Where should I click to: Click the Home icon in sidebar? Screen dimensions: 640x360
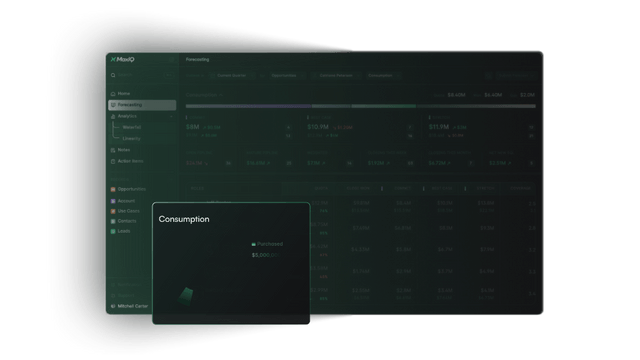113,93
